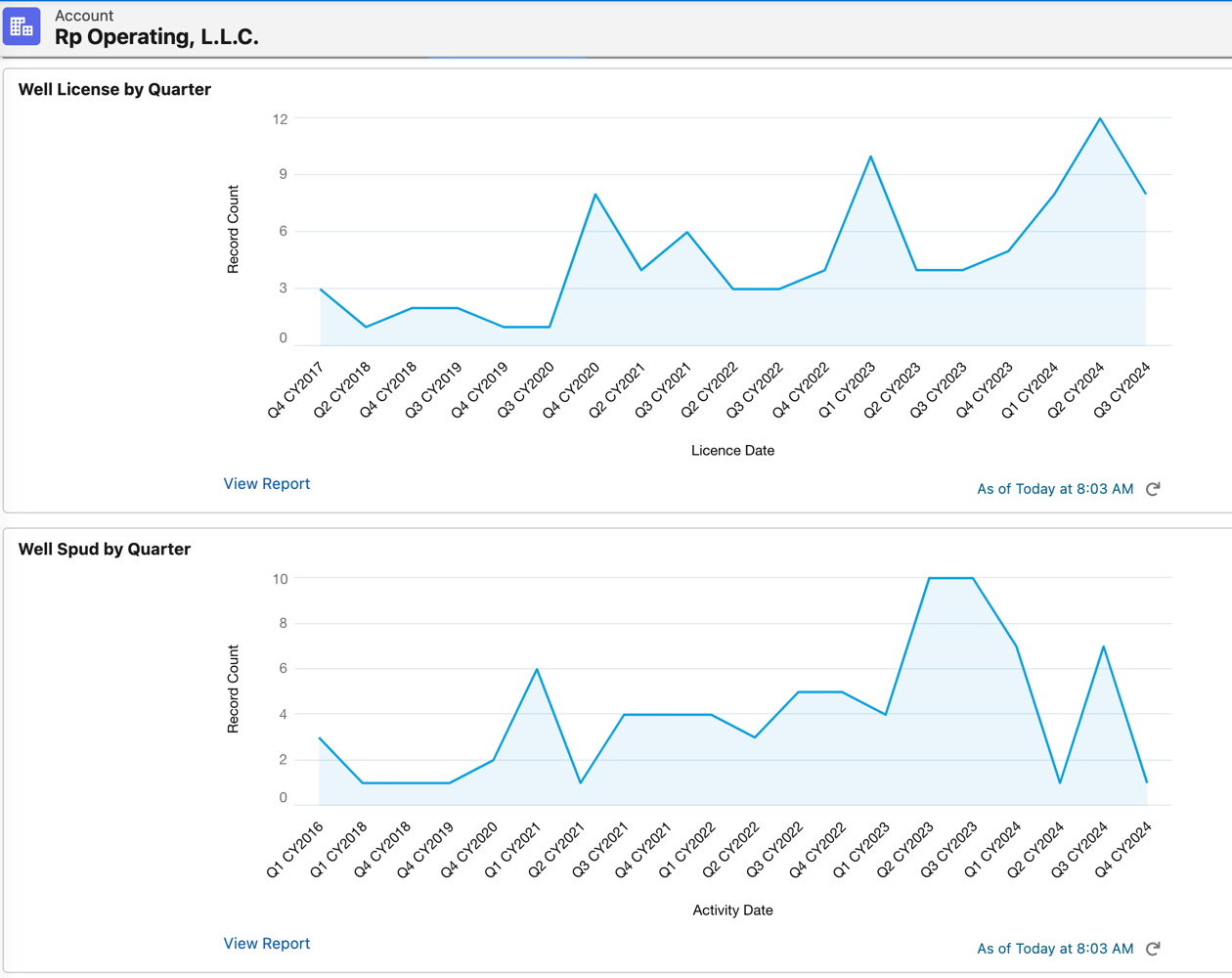Click the Q3 CY2024 data point on Spud chart
The image size is (1232, 978).
pyautogui.click(x=1103, y=646)
